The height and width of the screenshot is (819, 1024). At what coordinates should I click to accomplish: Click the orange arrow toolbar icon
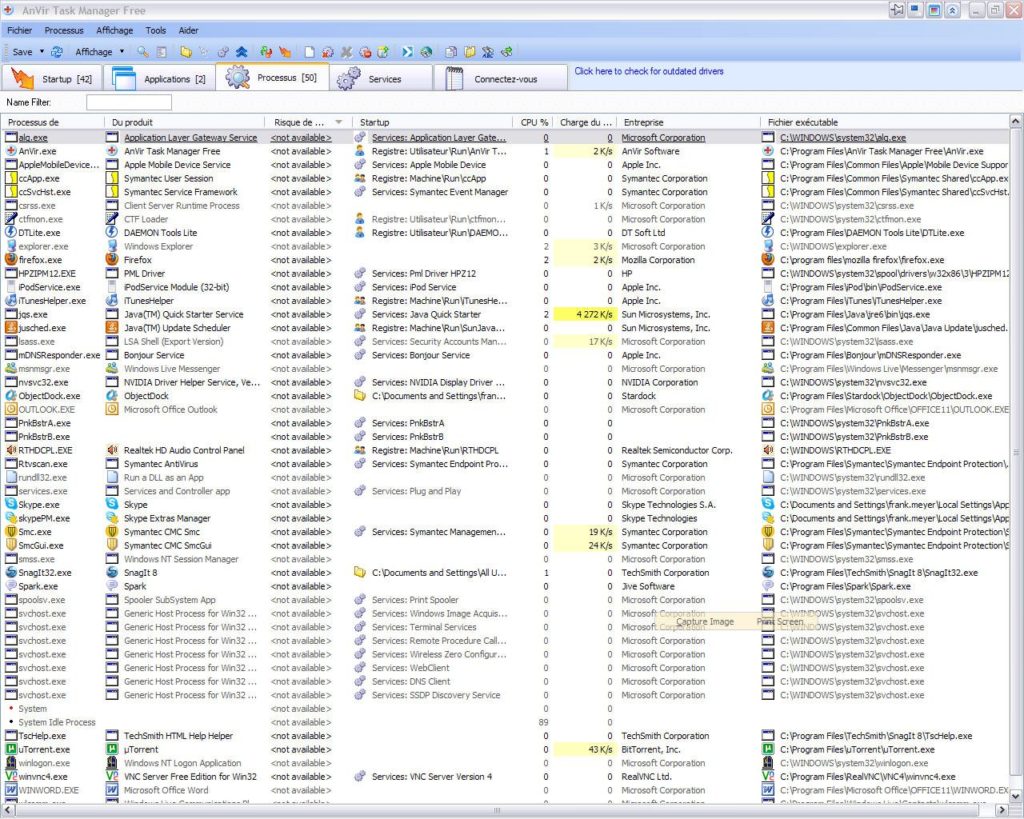pyautogui.click(x=285, y=52)
